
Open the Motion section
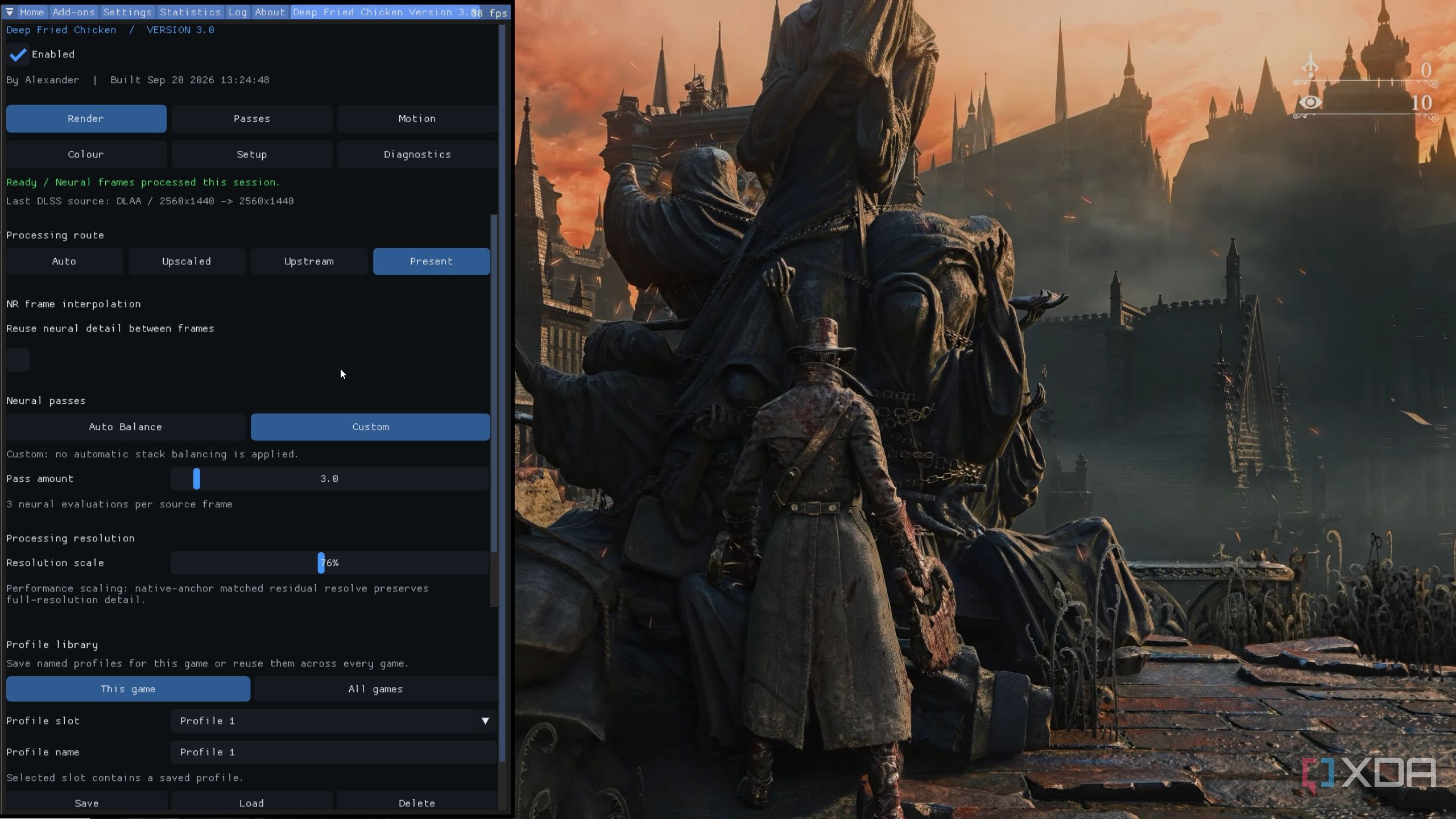[417, 119]
